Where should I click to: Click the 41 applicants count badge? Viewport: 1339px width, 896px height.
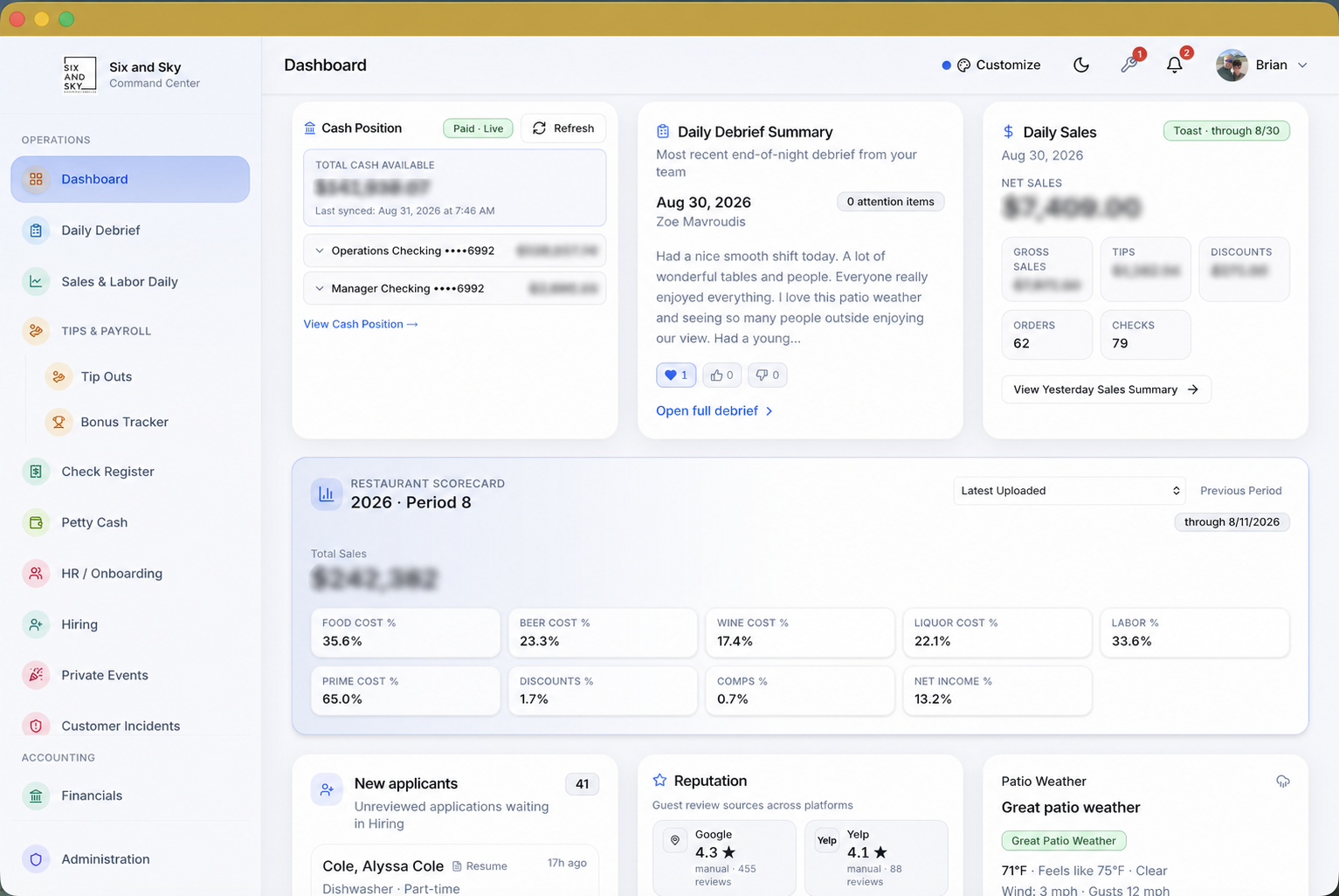[582, 784]
